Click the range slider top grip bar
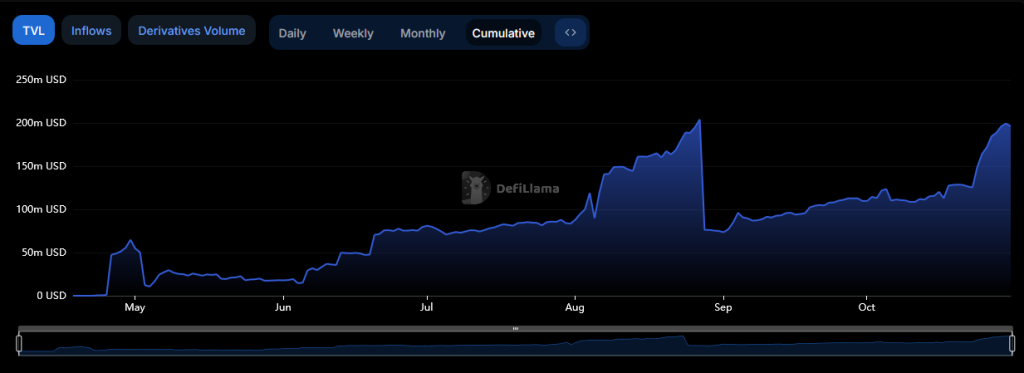Screen dimensions: 1024x373 pos(515,329)
